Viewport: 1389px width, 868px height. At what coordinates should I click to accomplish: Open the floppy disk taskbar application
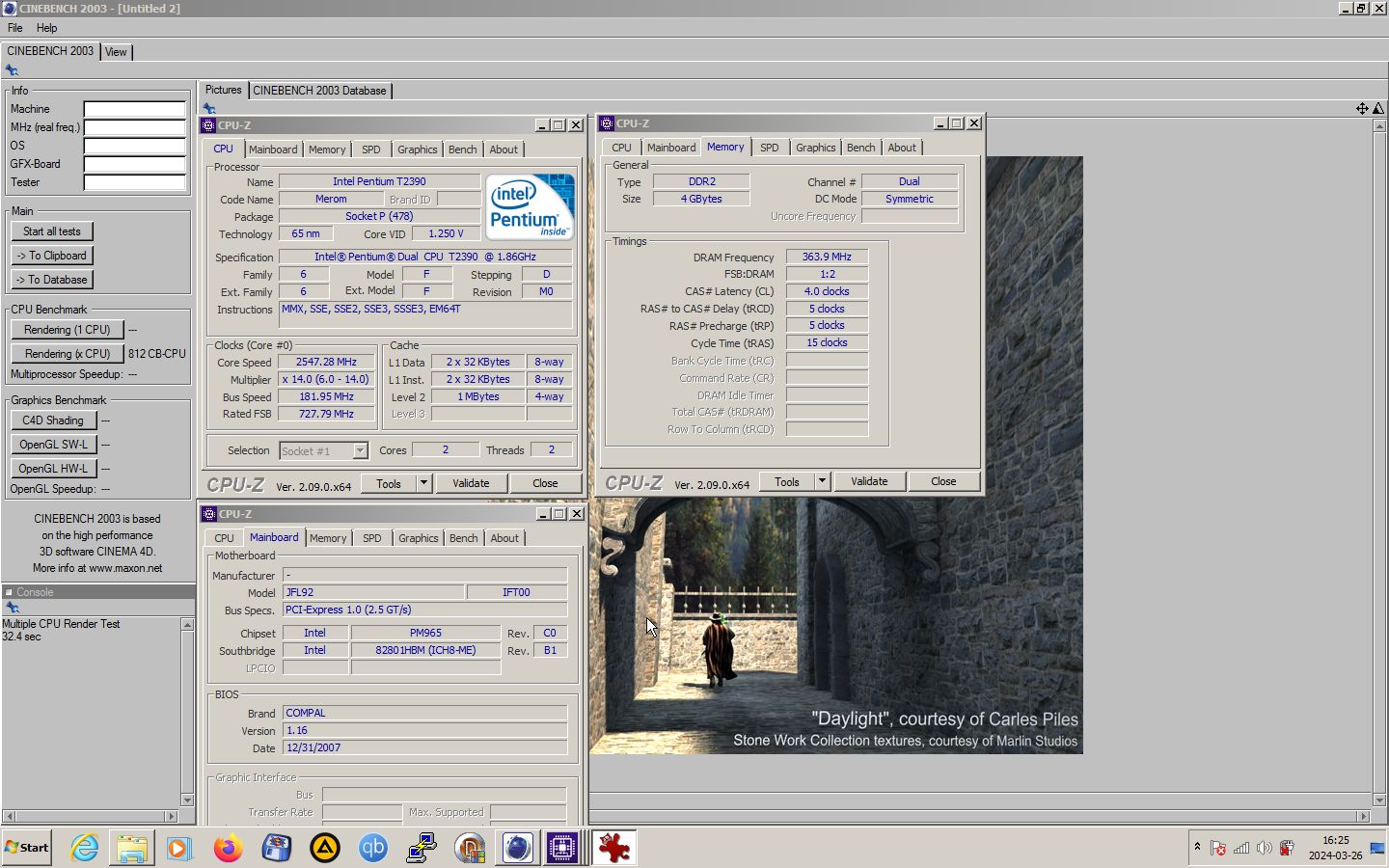point(277,848)
